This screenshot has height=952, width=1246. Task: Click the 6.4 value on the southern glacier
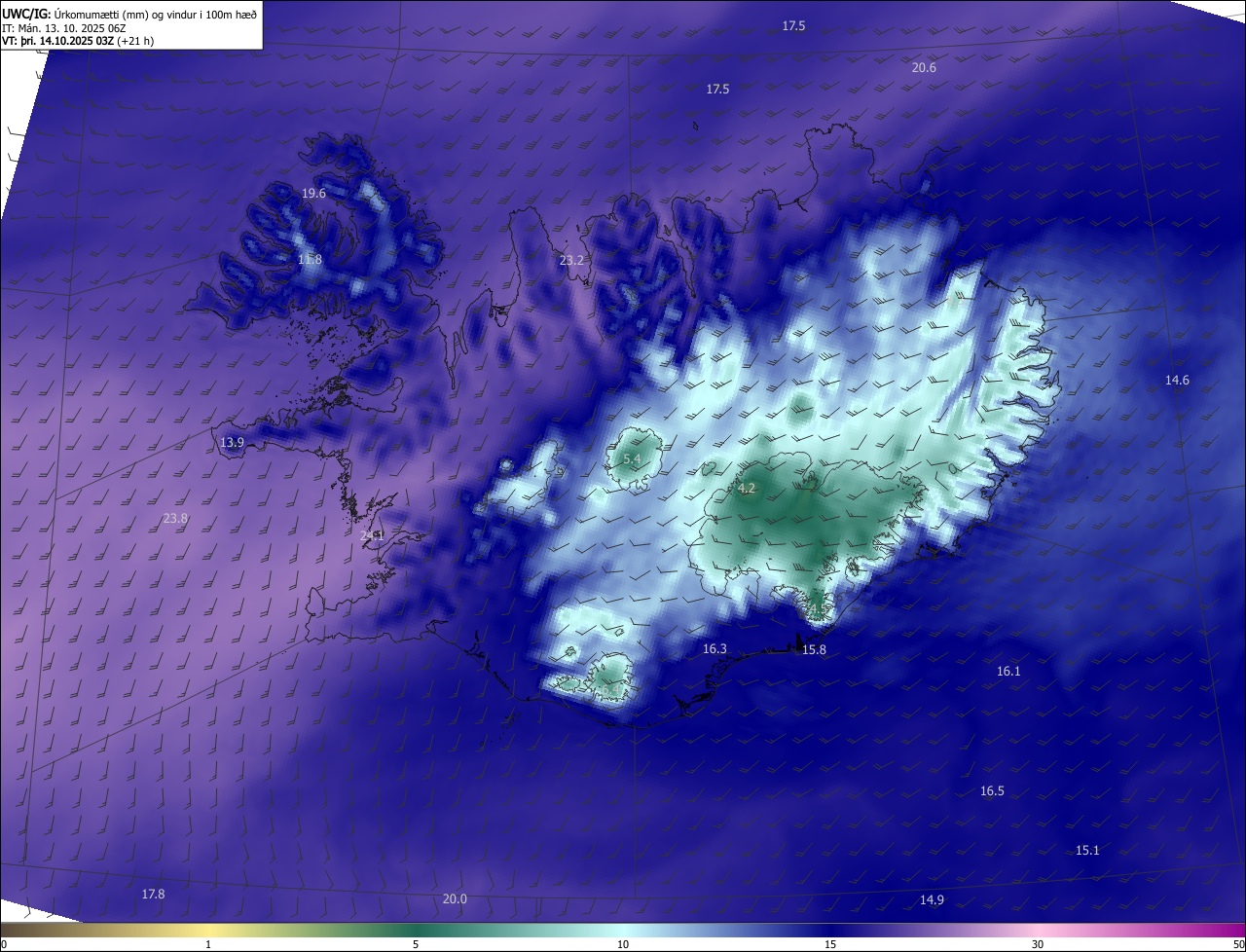point(610,690)
